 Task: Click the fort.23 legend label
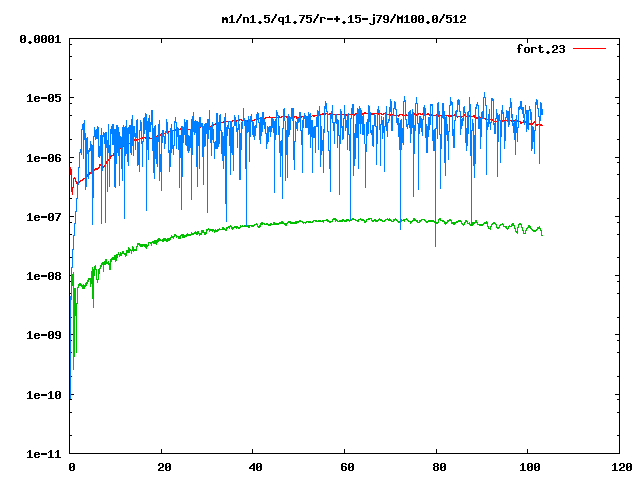541,49
